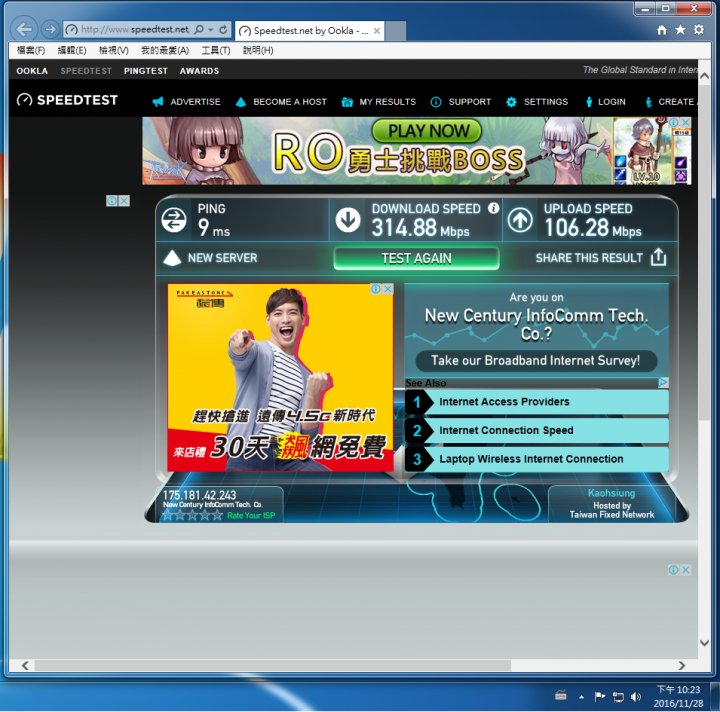Click AdChoices icon on FarEasTone ad
Viewport: 720px width, 712px height.
(376, 289)
